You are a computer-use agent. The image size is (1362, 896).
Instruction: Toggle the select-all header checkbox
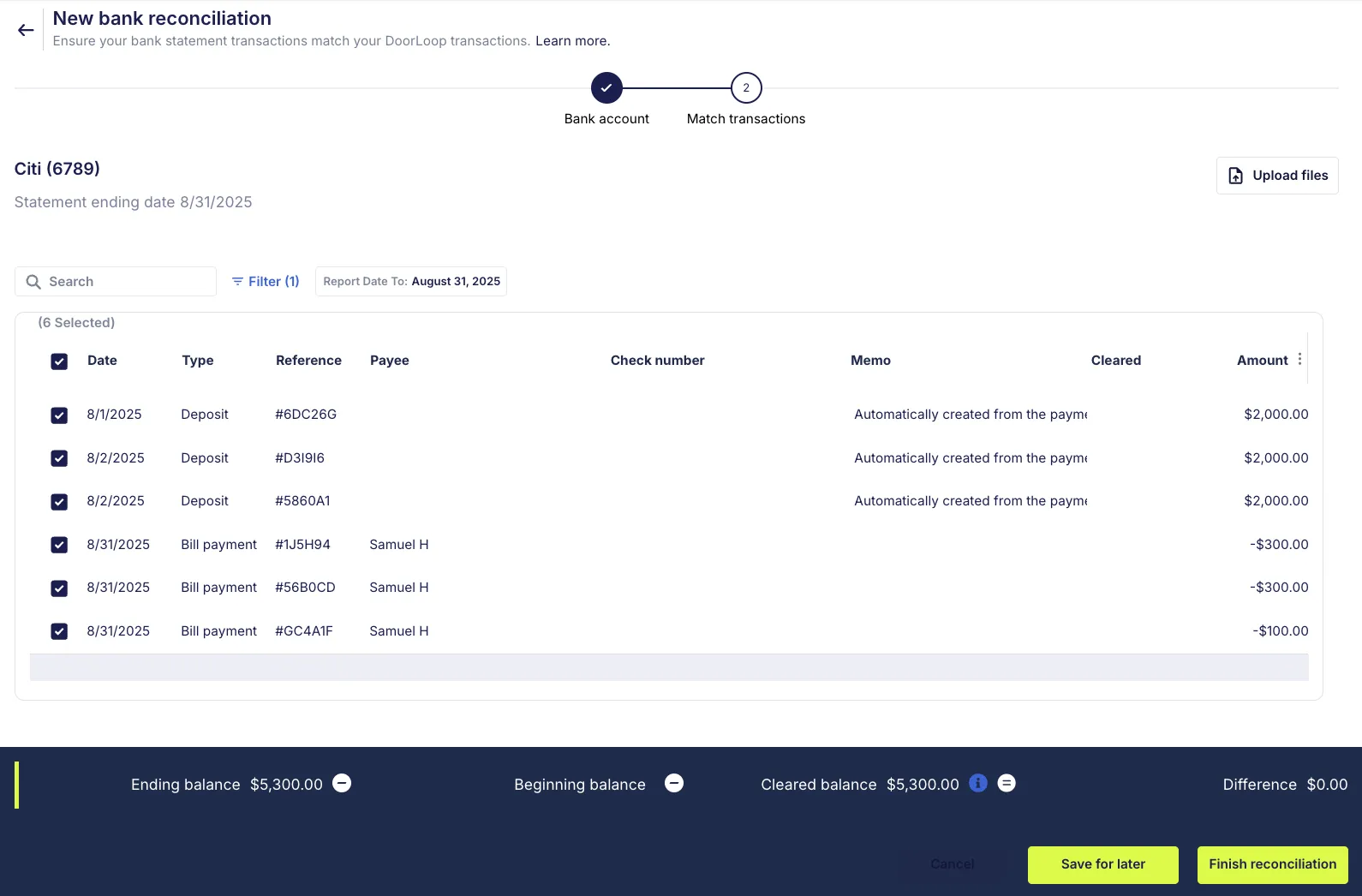[59, 361]
